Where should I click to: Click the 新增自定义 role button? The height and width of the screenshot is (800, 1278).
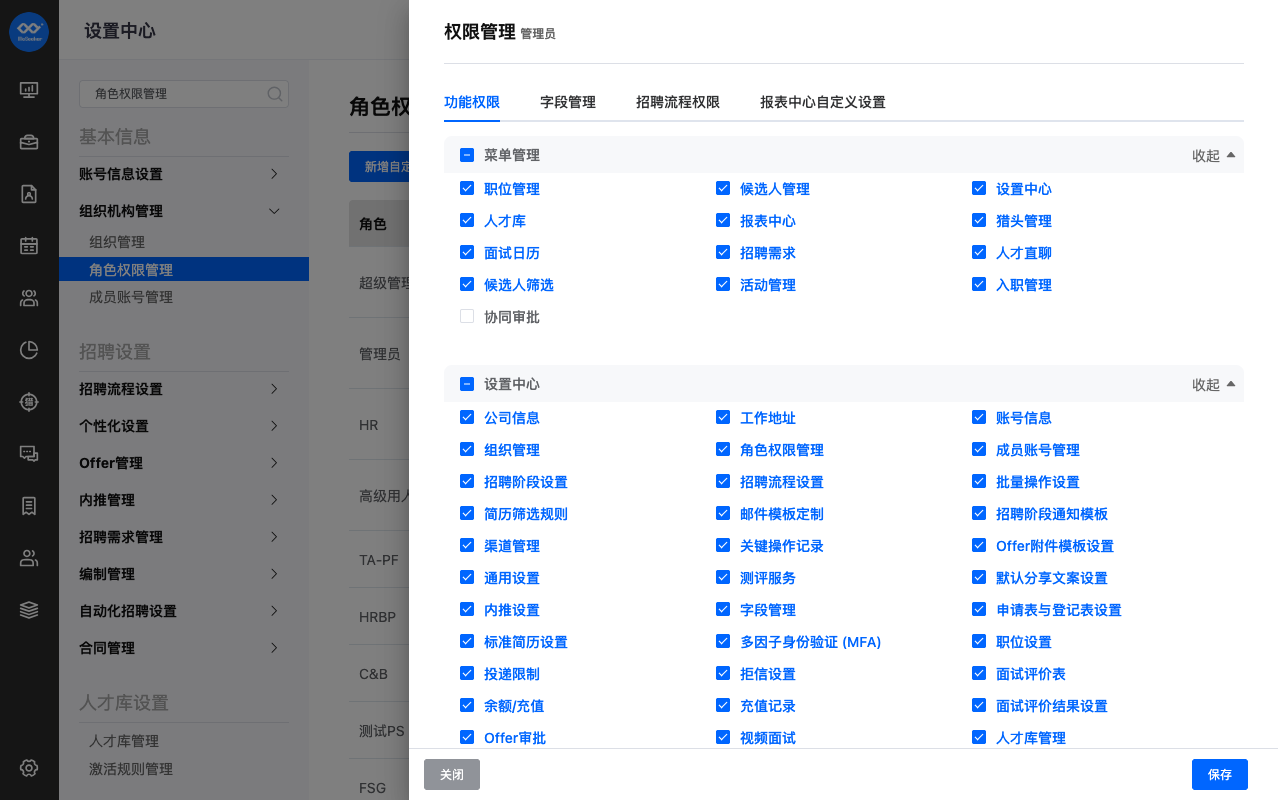[x=379, y=167]
